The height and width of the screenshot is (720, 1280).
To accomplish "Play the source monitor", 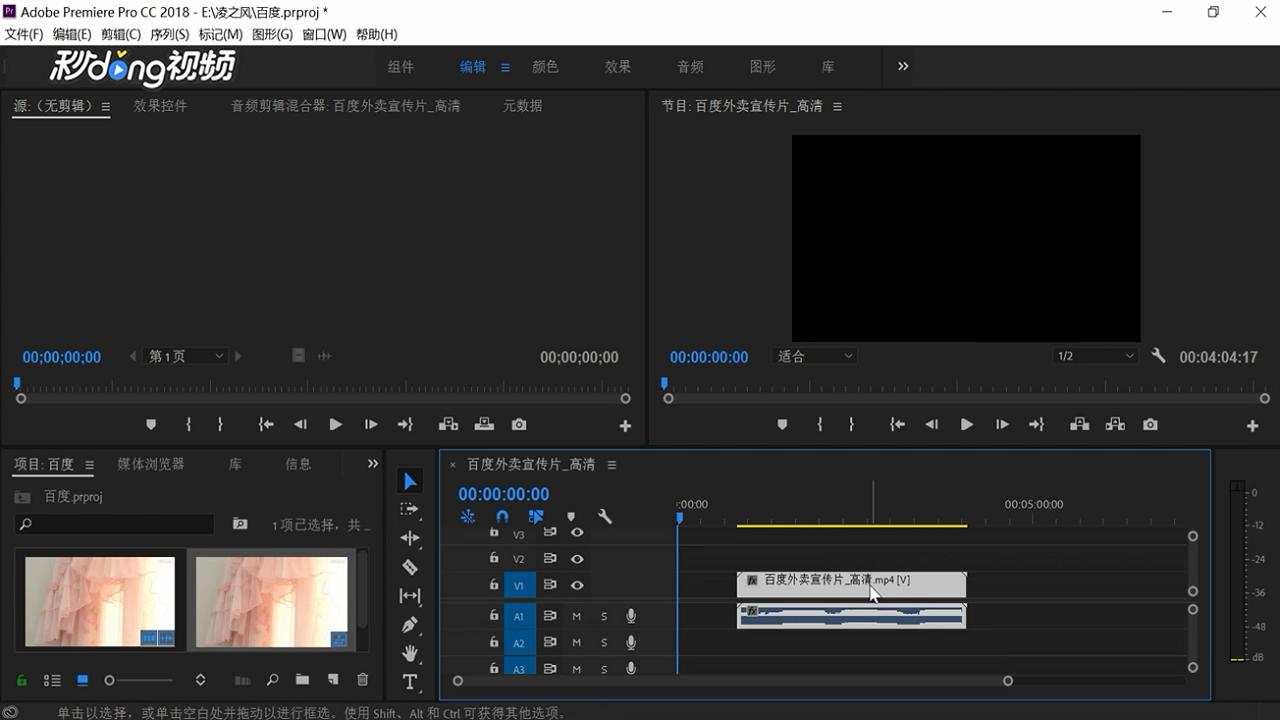I will tap(335, 425).
